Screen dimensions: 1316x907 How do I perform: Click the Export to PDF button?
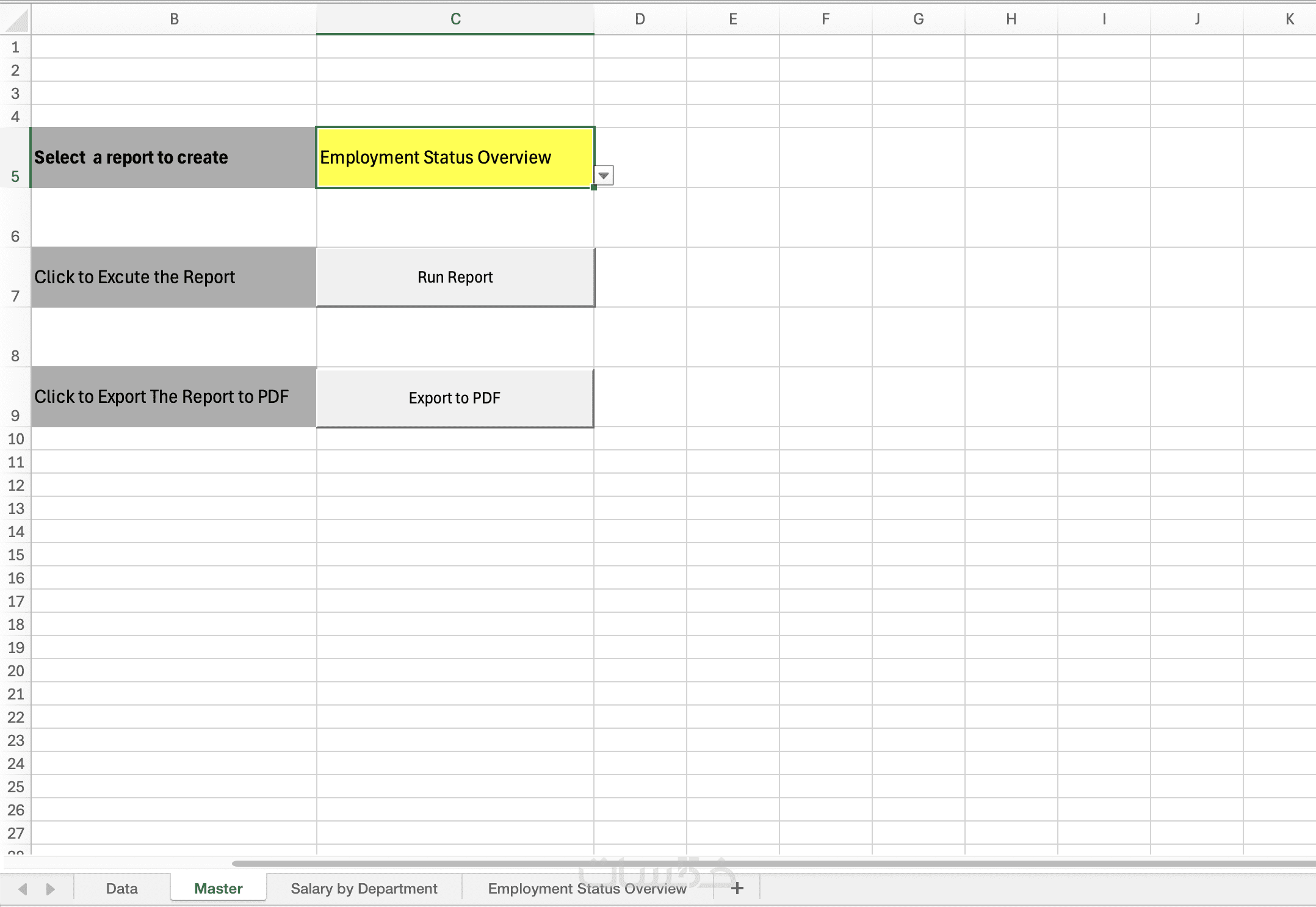(455, 398)
